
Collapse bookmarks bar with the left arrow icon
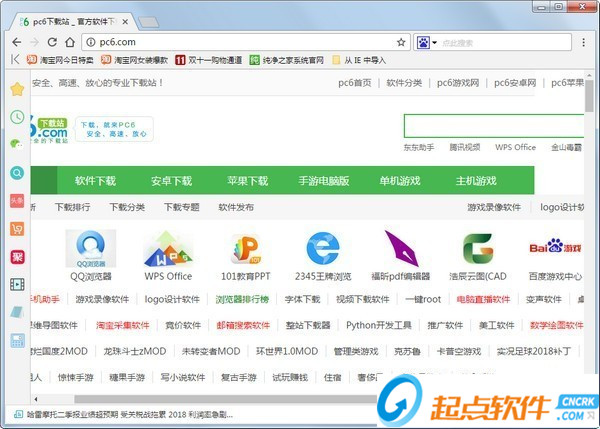pos(15,59)
